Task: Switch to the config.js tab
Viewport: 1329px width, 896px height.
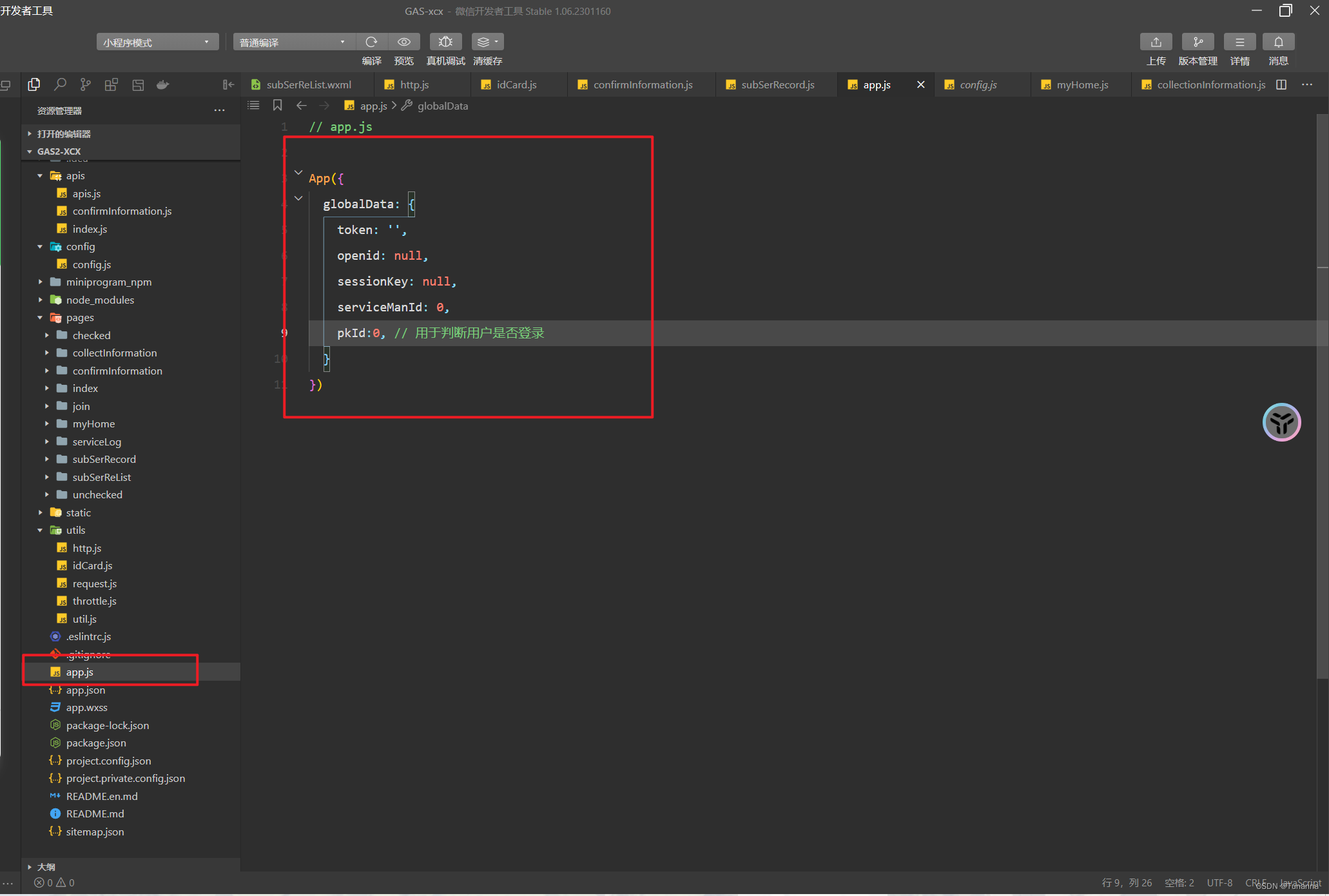Action: click(978, 84)
